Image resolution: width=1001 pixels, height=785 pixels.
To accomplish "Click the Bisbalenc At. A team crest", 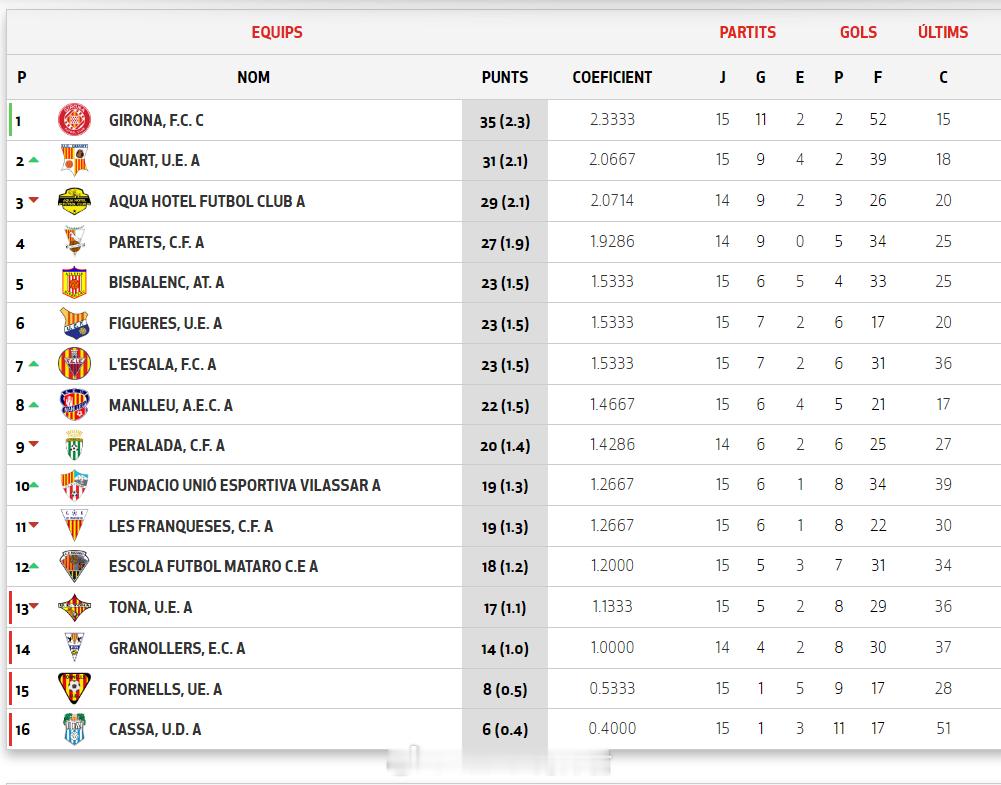I will tap(74, 282).
